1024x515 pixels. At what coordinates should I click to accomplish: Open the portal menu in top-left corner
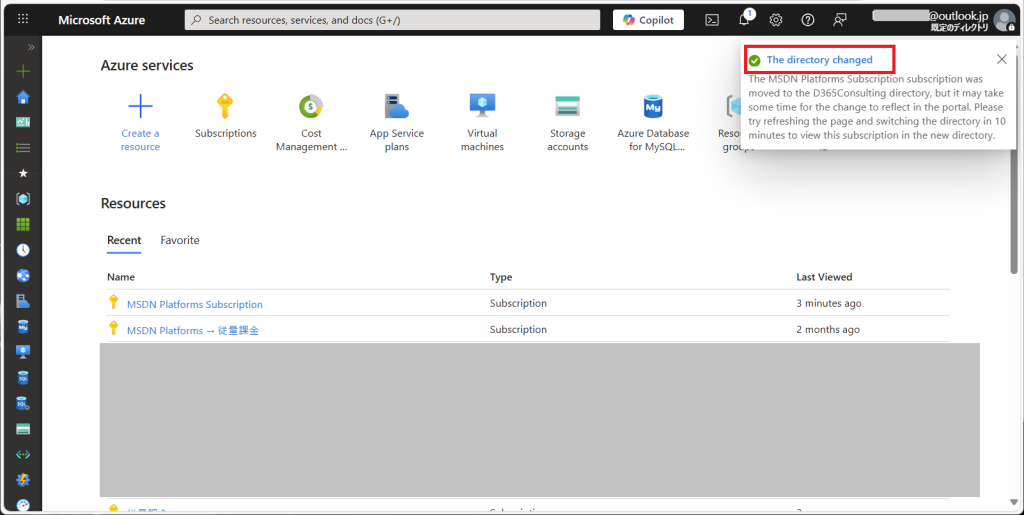(23, 20)
